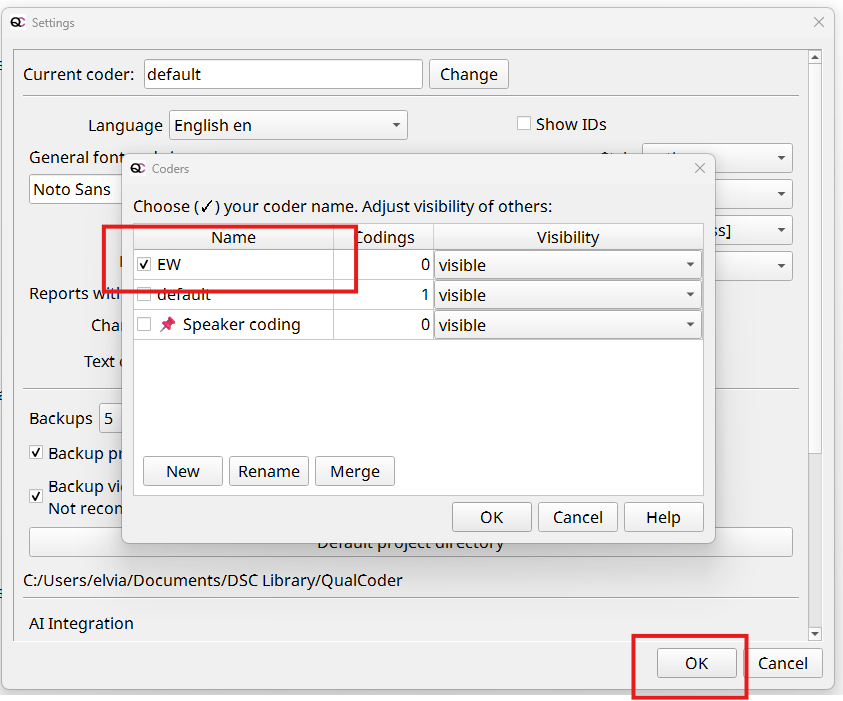Screen dimensions: 843x701
Task: Confirm Coders dialog with OK
Action: [491, 517]
